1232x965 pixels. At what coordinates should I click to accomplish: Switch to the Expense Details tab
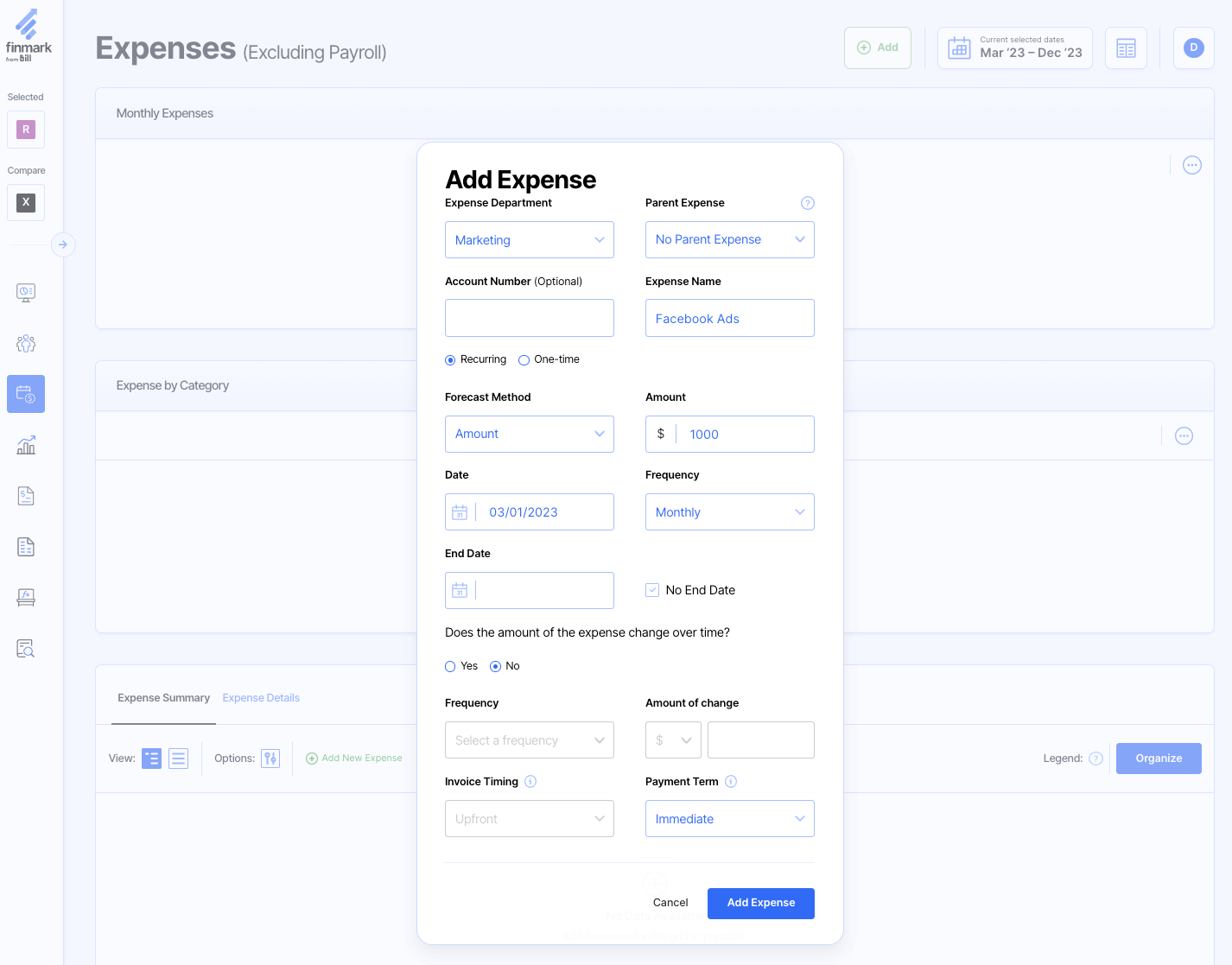point(261,697)
